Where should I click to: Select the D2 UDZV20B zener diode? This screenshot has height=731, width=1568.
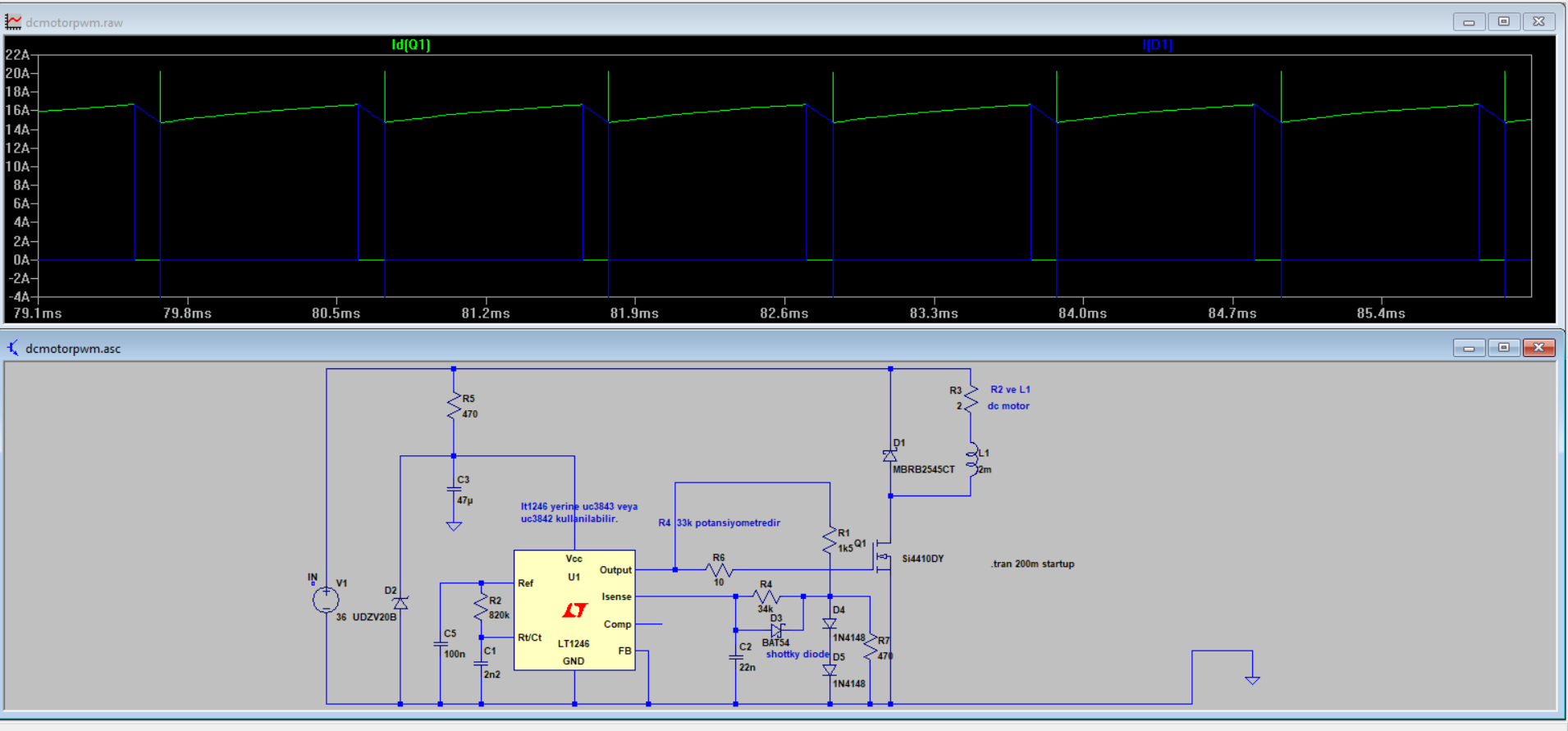[x=400, y=603]
